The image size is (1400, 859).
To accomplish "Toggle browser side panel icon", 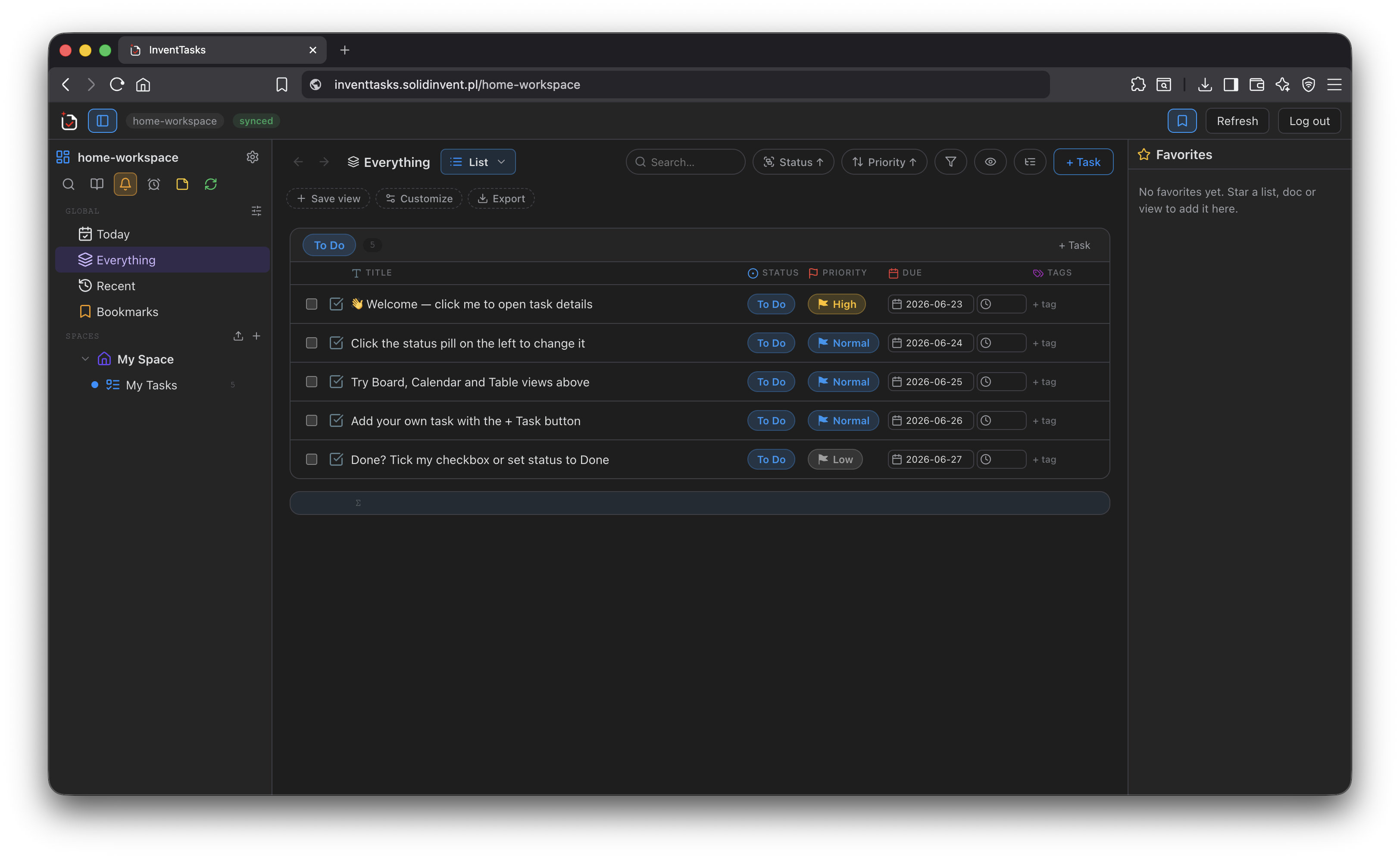I will click(x=1231, y=85).
